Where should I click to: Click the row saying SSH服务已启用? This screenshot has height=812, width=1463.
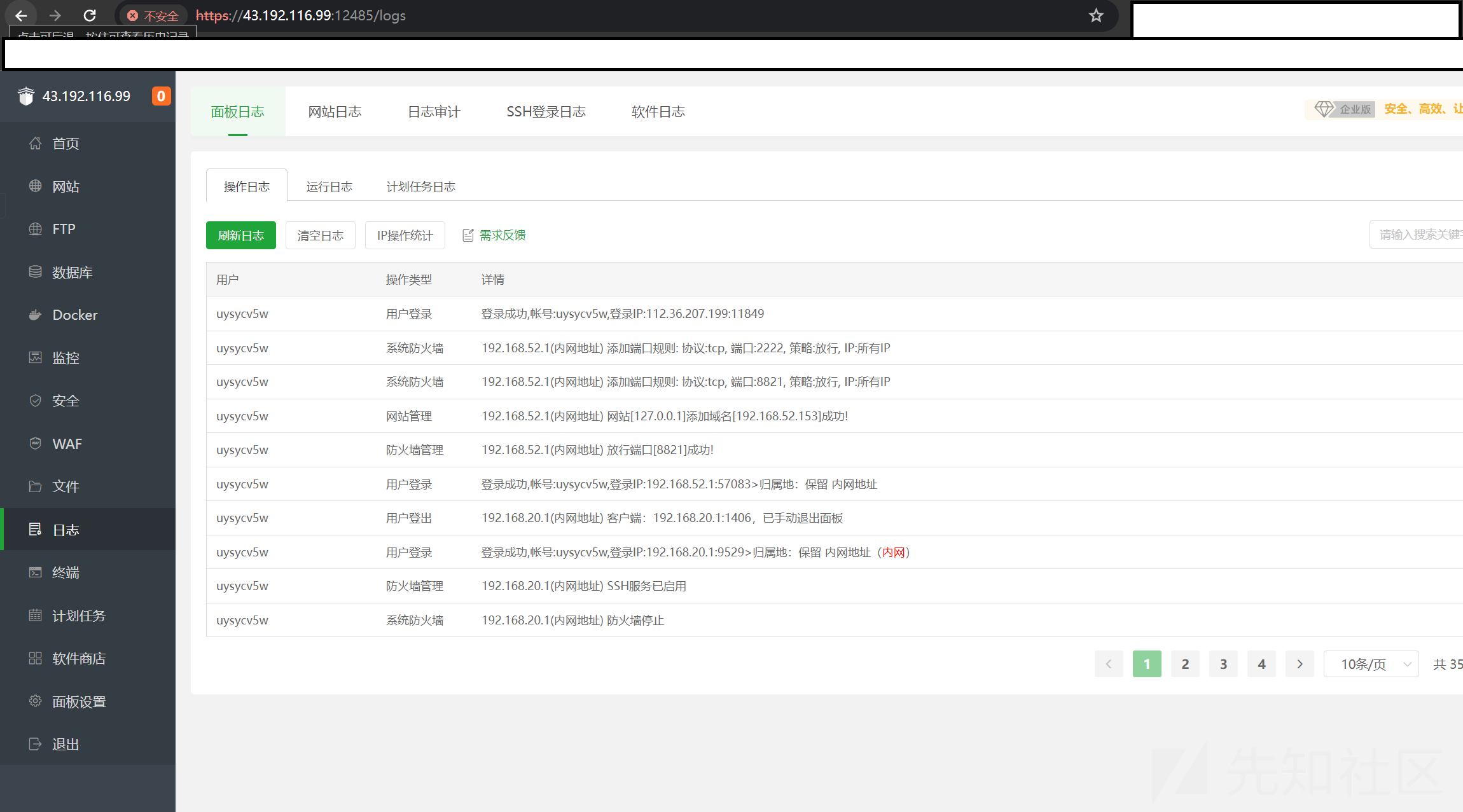pyautogui.click(x=835, y=586)
